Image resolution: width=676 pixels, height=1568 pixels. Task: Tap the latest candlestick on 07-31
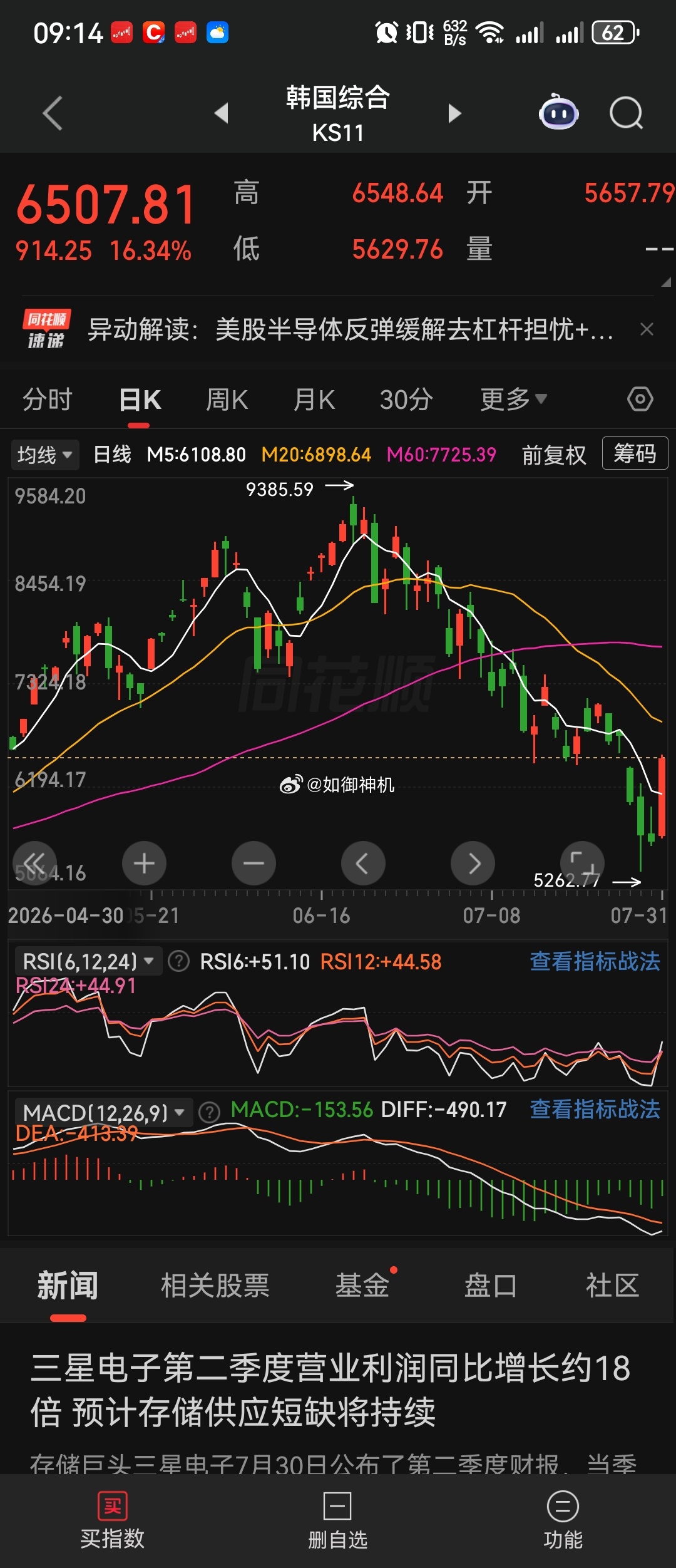tap(662, 797)
